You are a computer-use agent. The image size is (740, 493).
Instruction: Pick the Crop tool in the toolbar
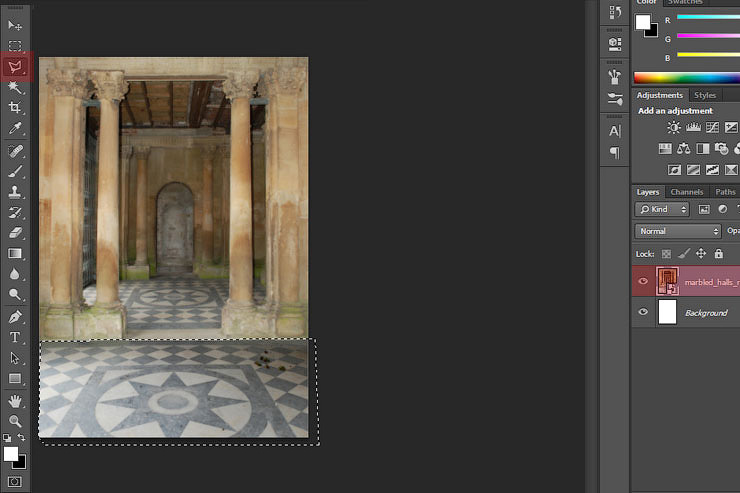tap(15, 108)
